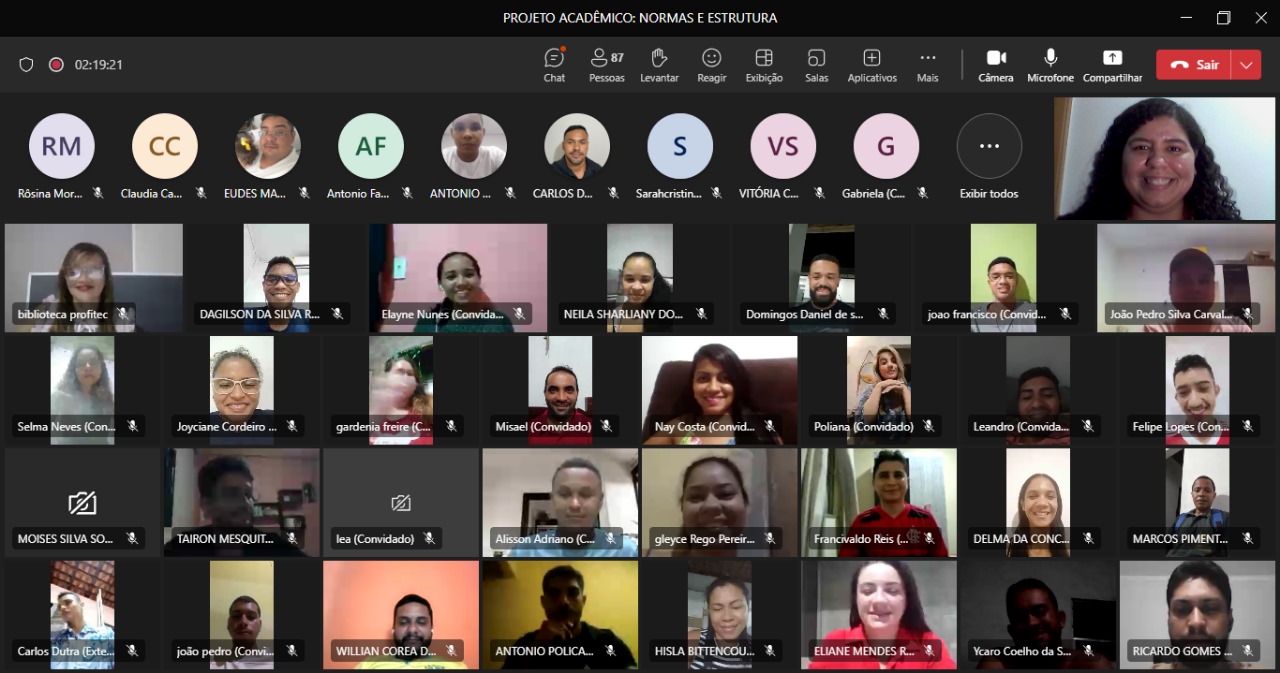Screen dimensions: 1280x673
Task: Select ANTONIO ... profile photo avatar
Action: click(x=474, y=146)
